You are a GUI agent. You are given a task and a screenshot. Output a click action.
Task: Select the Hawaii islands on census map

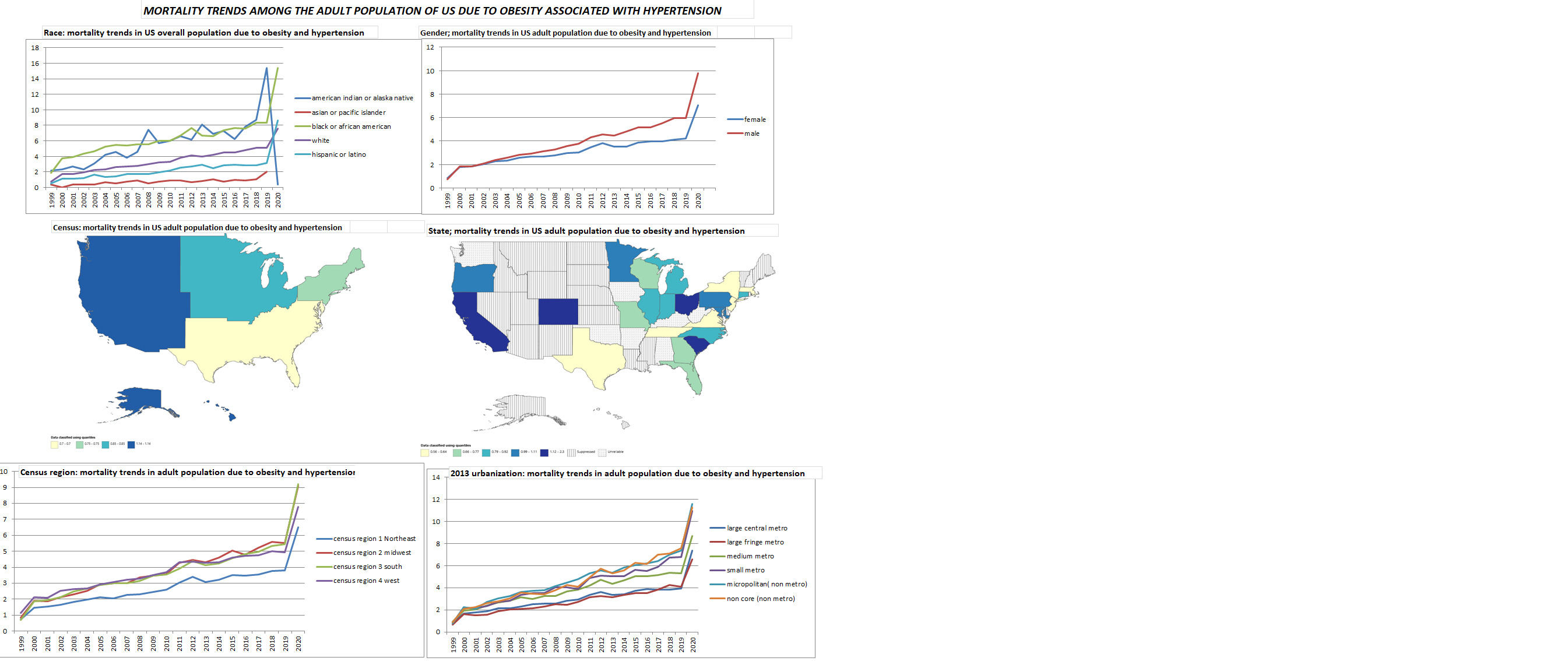tap(231, 417)
